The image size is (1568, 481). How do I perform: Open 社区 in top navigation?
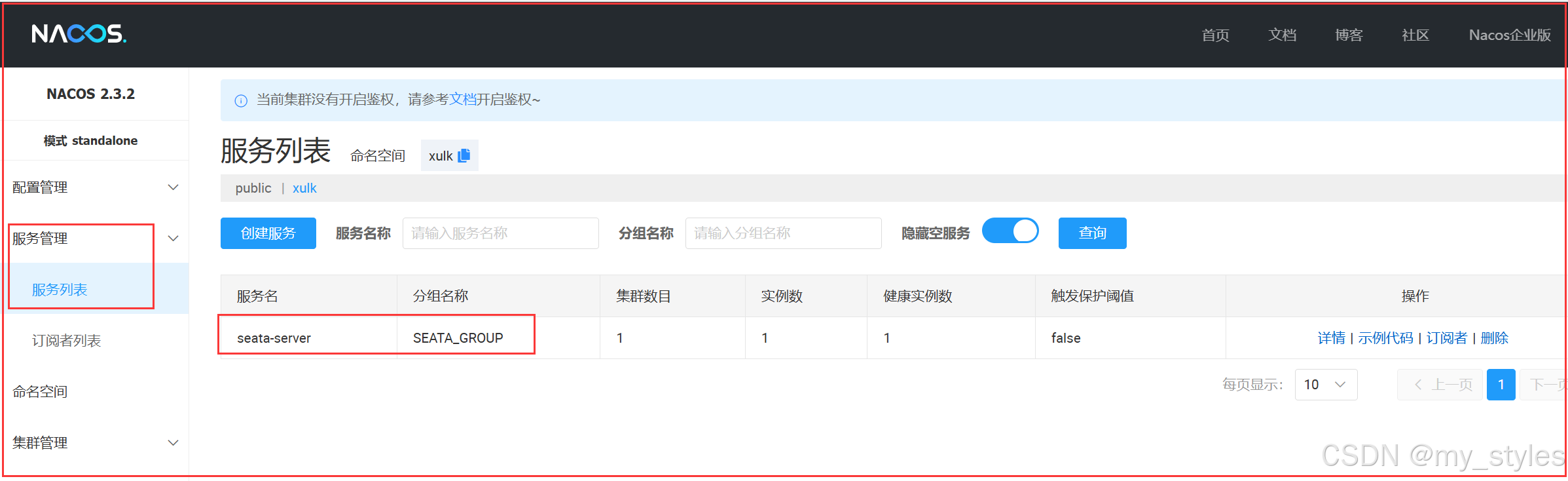point(1415,35)
